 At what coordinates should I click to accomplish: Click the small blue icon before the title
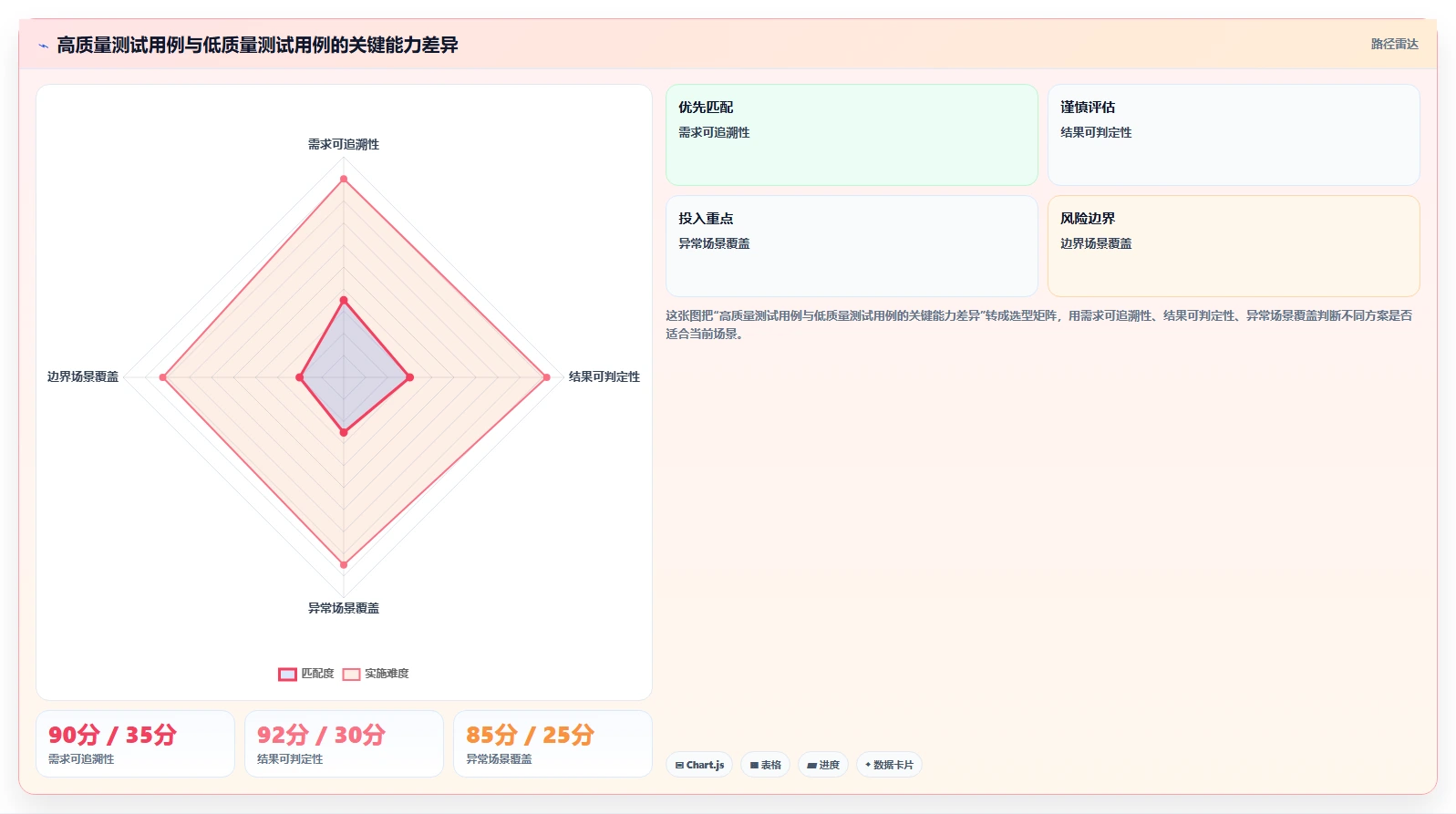click(43, 46)
